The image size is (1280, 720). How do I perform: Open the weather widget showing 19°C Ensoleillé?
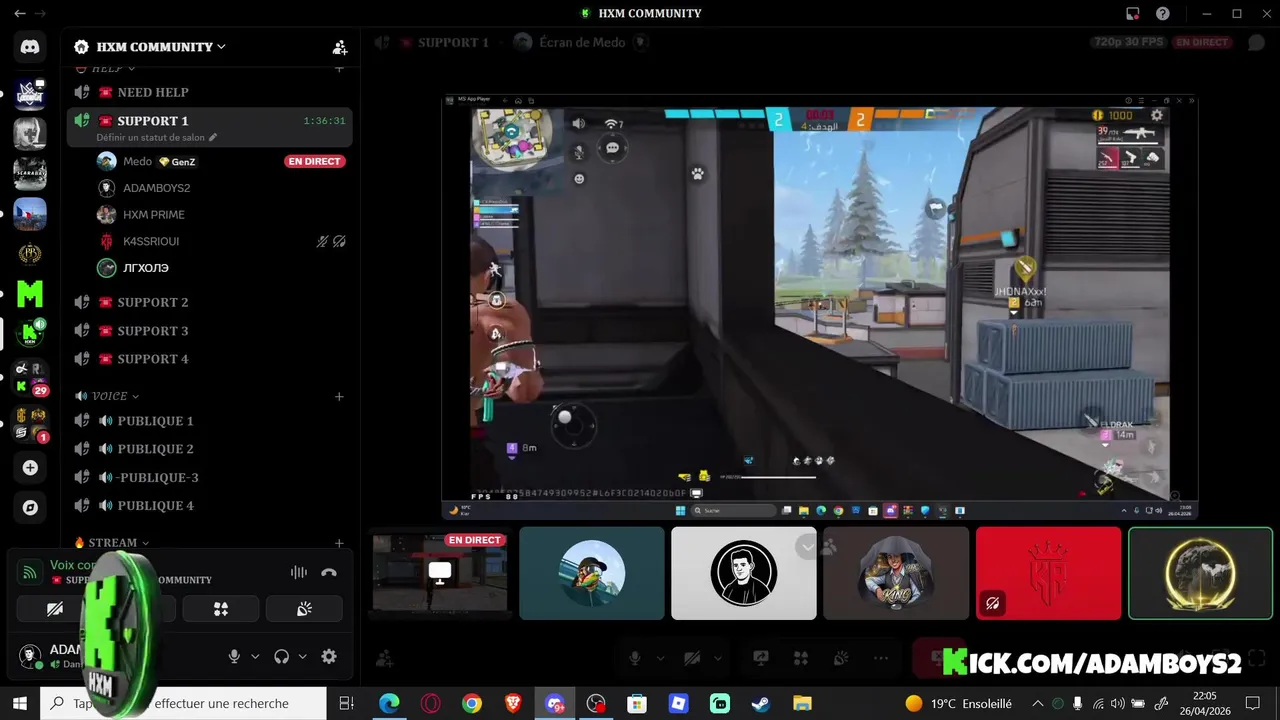(958, 704)
